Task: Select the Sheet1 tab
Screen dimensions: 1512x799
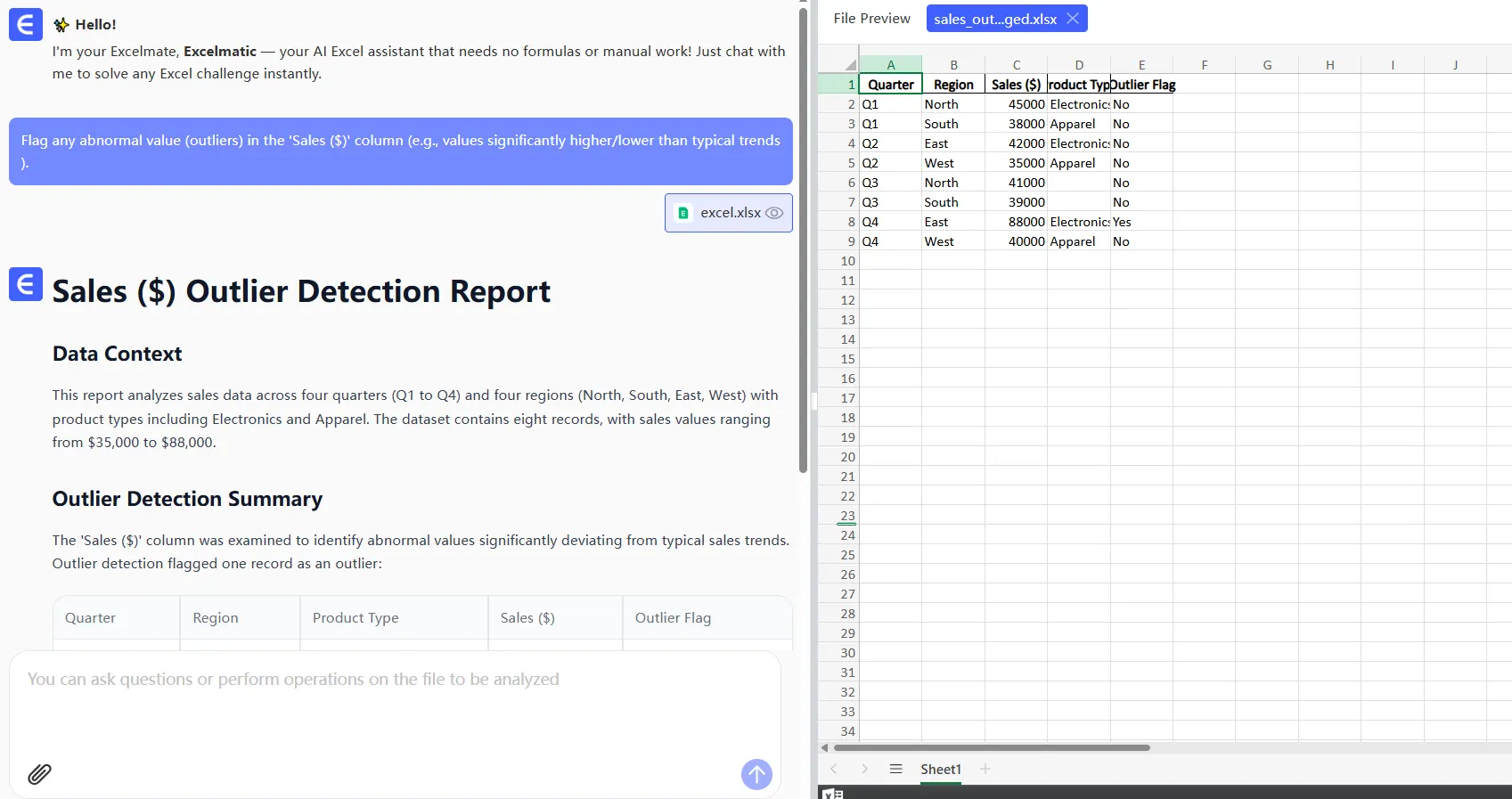Action: pos(940,769)
